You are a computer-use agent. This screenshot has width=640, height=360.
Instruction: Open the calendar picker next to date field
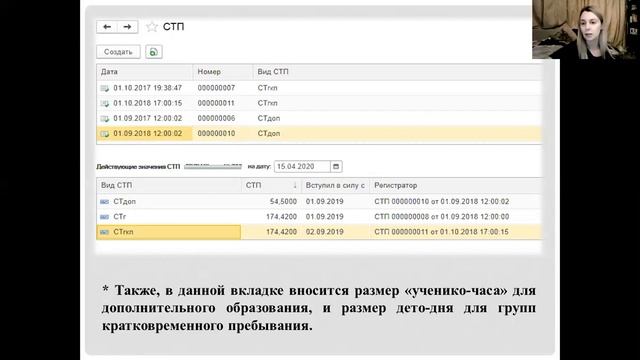click(x=336, y=167)
